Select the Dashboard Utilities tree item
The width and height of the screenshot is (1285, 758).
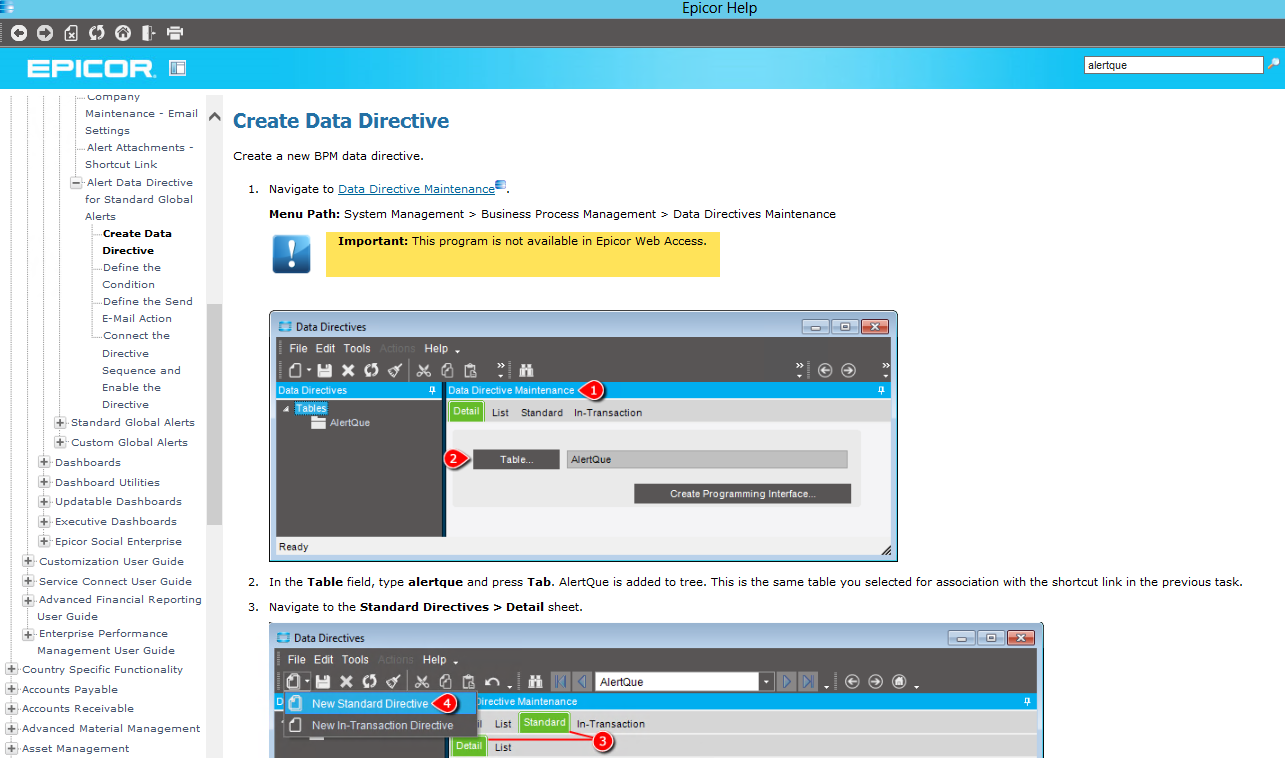[x=107, y=483]
